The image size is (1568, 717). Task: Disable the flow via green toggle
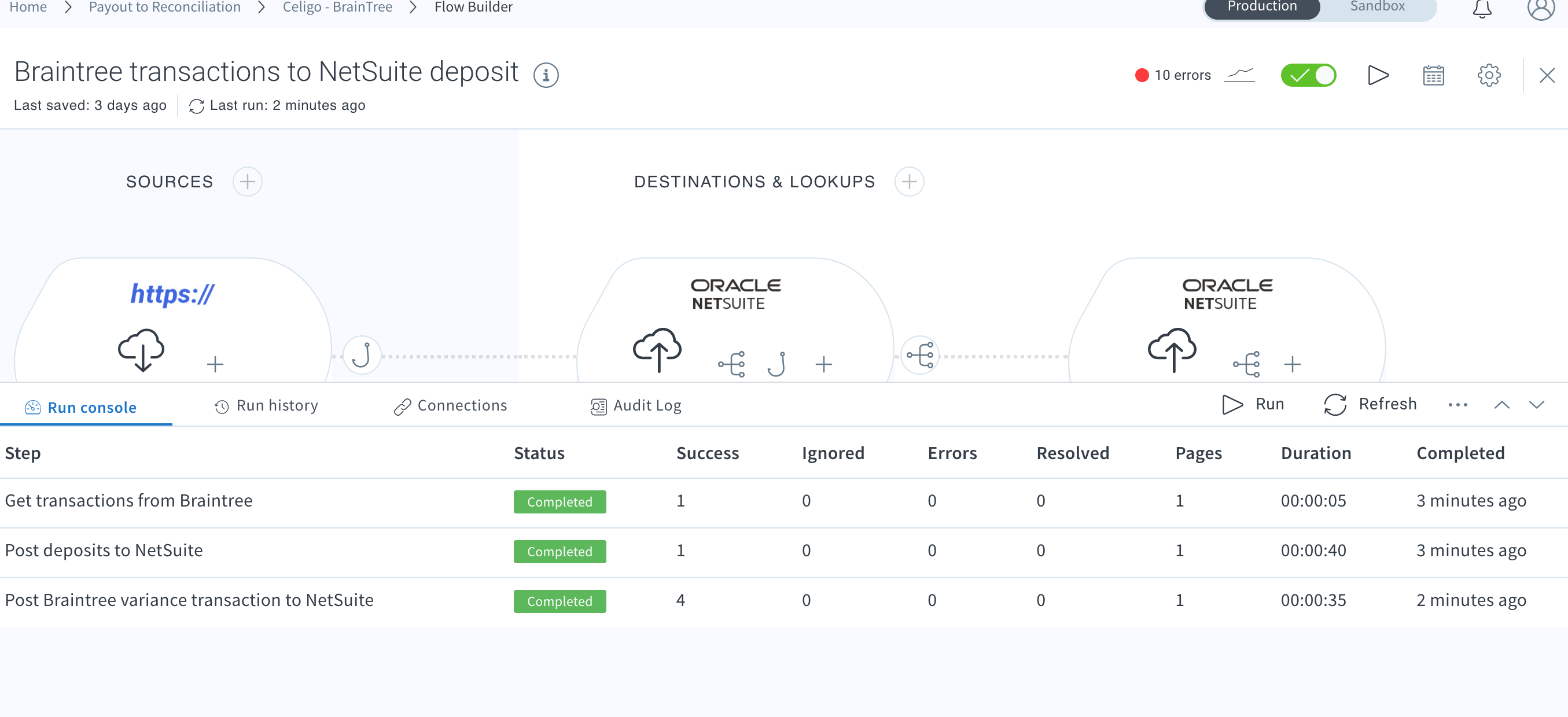(1309, 75)
